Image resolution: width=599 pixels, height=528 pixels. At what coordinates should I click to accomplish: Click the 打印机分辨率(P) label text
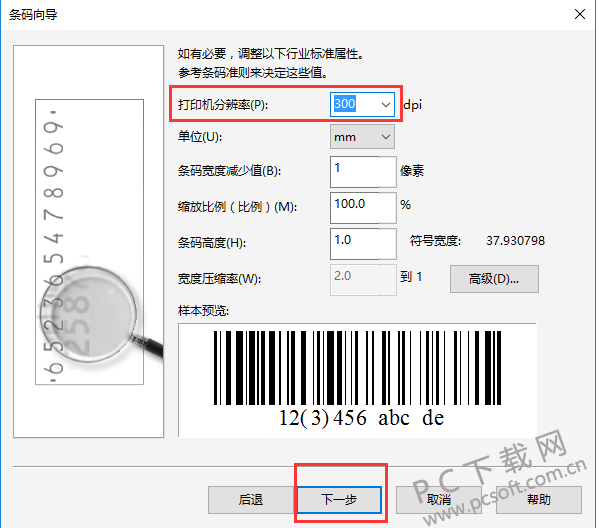223,105
